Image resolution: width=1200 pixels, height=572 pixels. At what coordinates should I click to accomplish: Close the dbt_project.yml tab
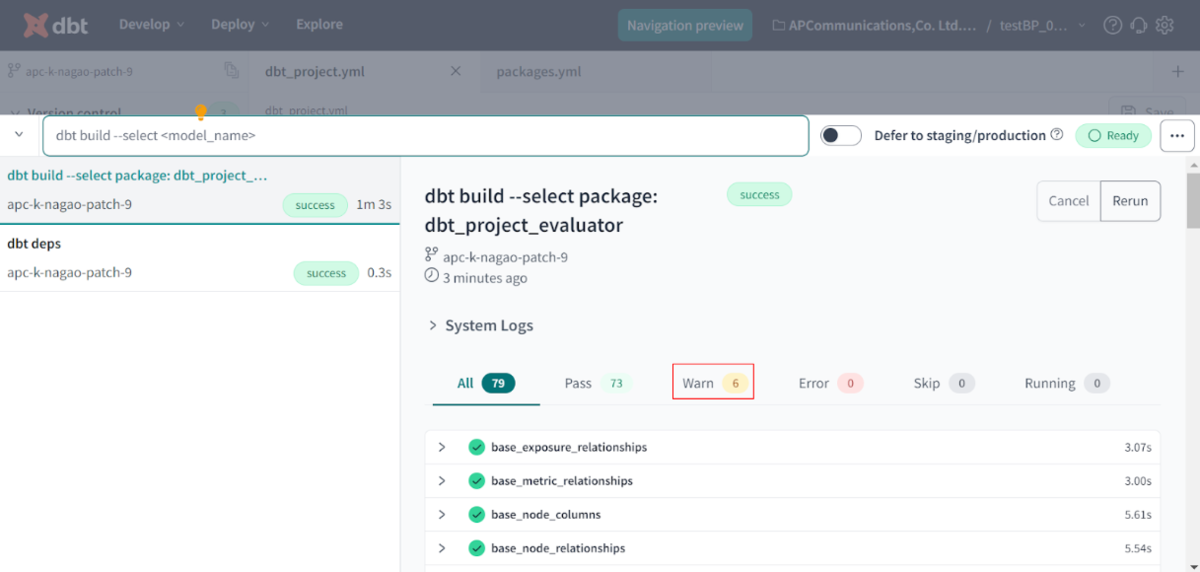tap(456, 71)
